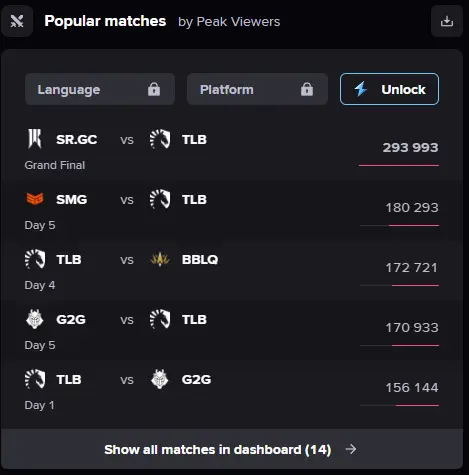The width and height of the screenshot is (469, 475).
Task: Click the 180 293 viewers figure
Action: tap(412, 208)
